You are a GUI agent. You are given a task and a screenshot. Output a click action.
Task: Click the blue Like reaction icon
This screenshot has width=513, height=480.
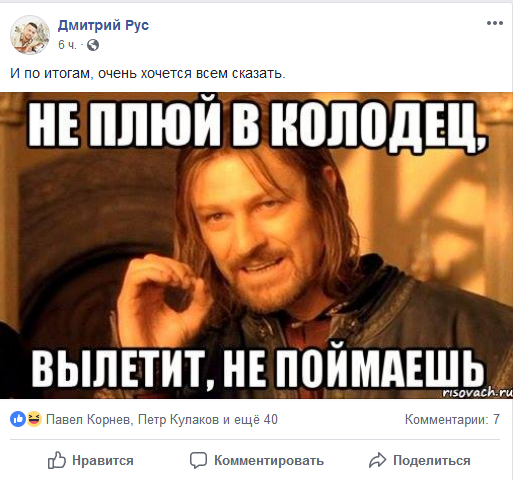click(18, 419)
